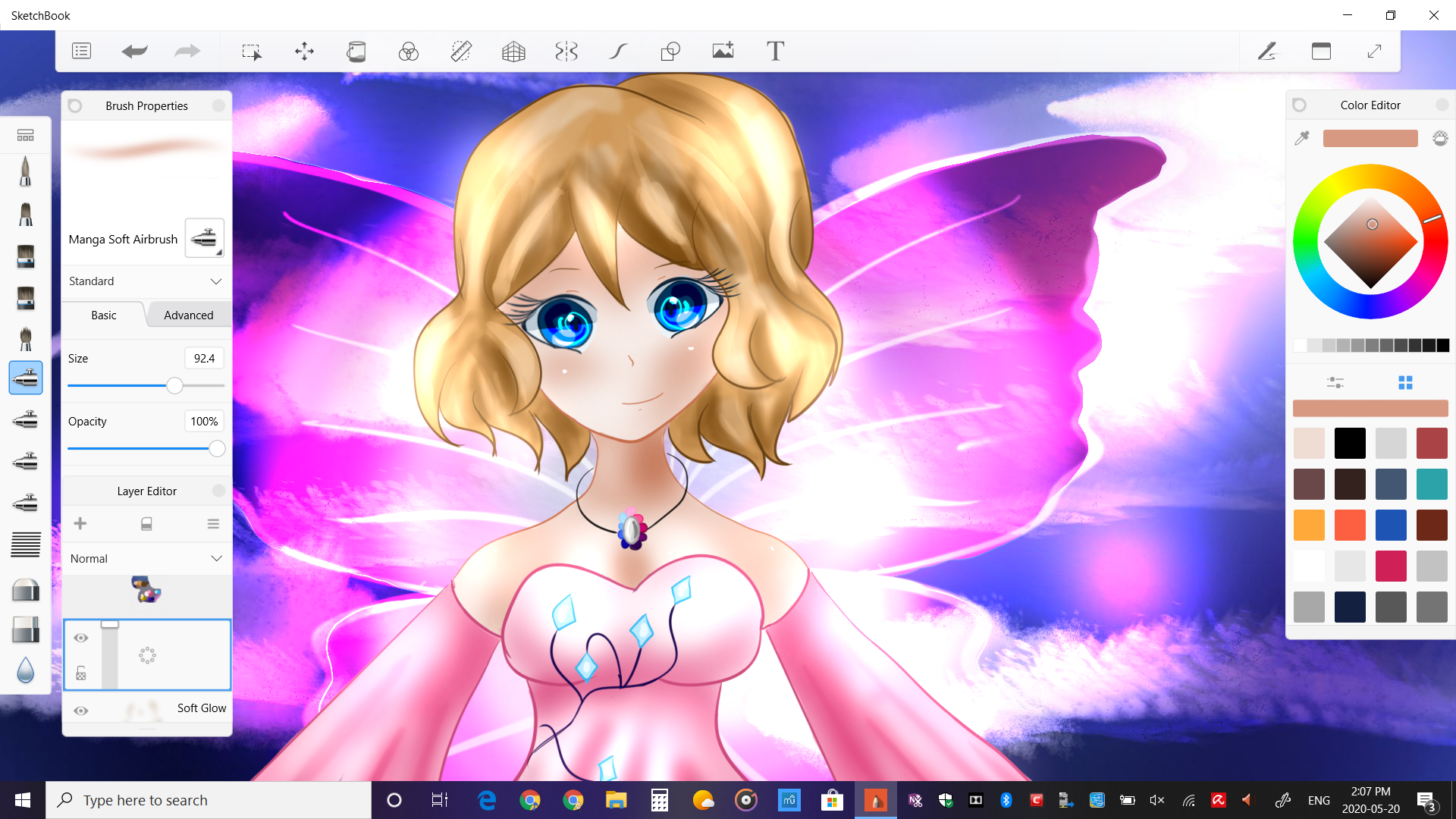
Task: Click the airbrush icon beside Manga Soft Airbrush
Action: (x=204, y=238)
